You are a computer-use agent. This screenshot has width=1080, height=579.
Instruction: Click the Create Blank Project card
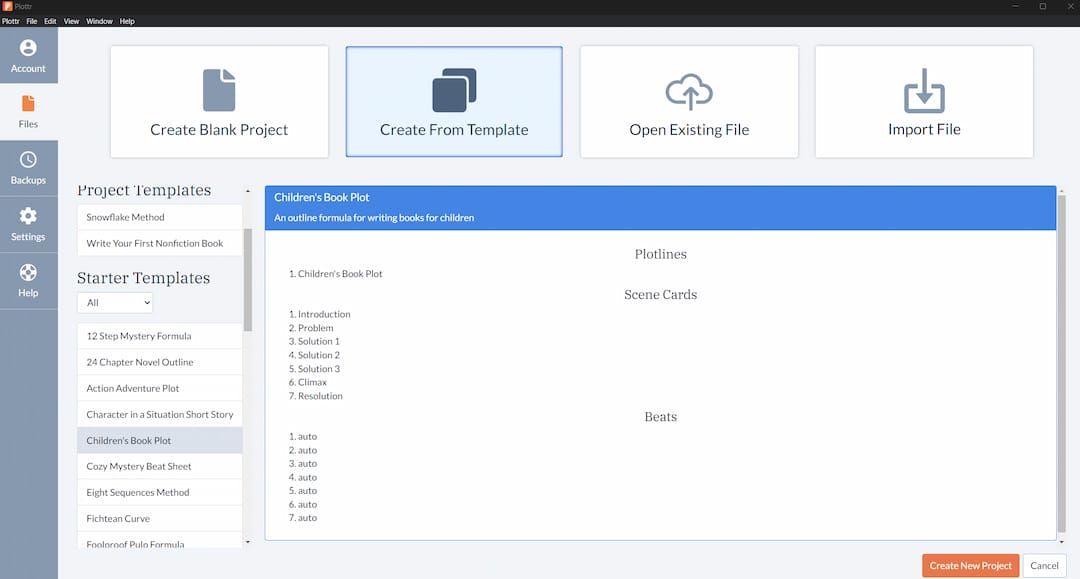point(219,102)
